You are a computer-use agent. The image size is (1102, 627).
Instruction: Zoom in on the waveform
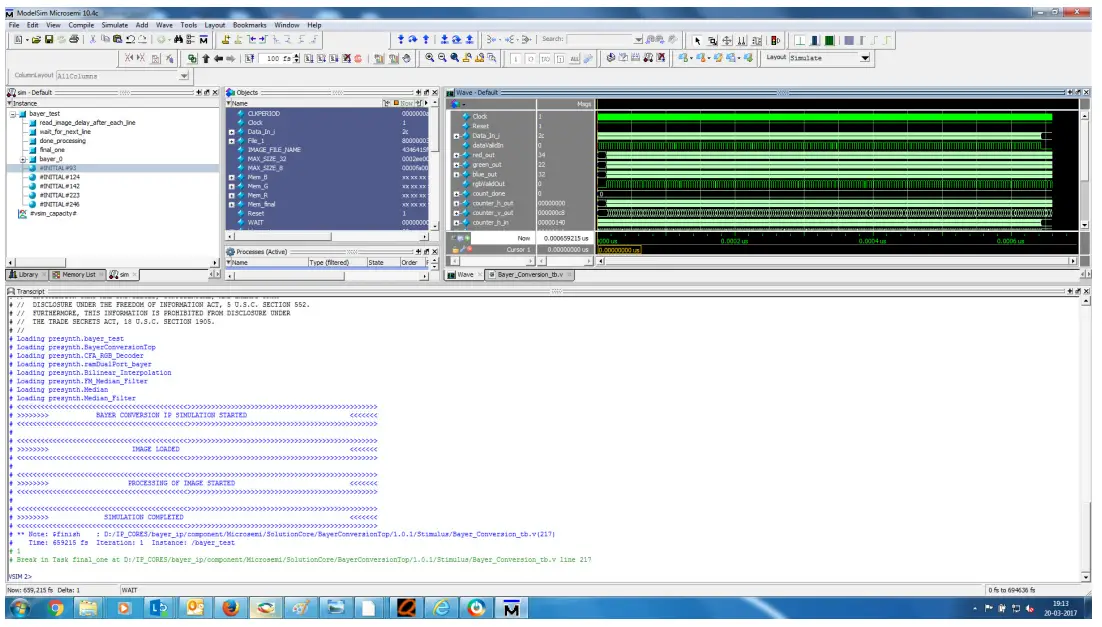point(429,61)
